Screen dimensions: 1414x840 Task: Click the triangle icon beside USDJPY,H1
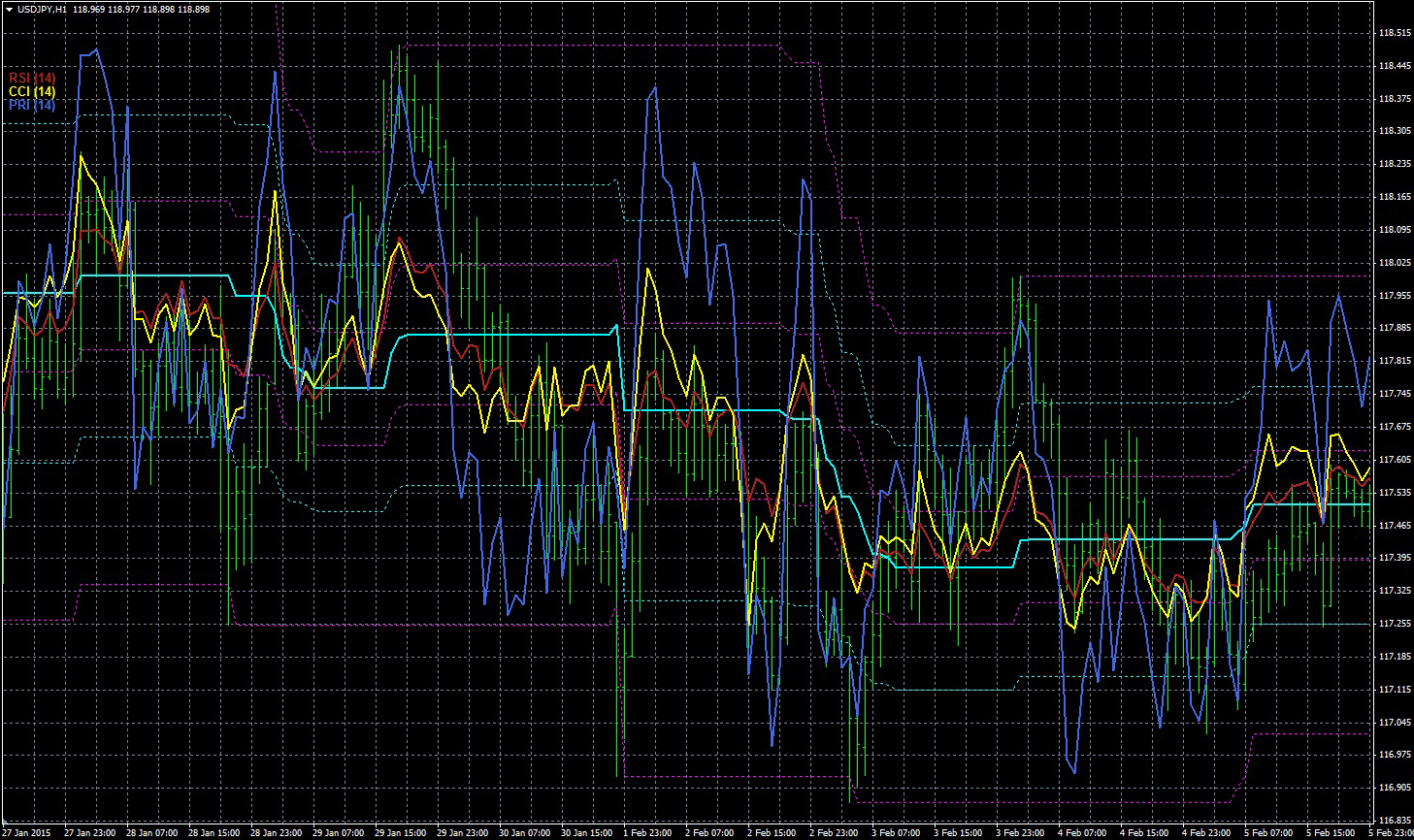tap(9, 9)
